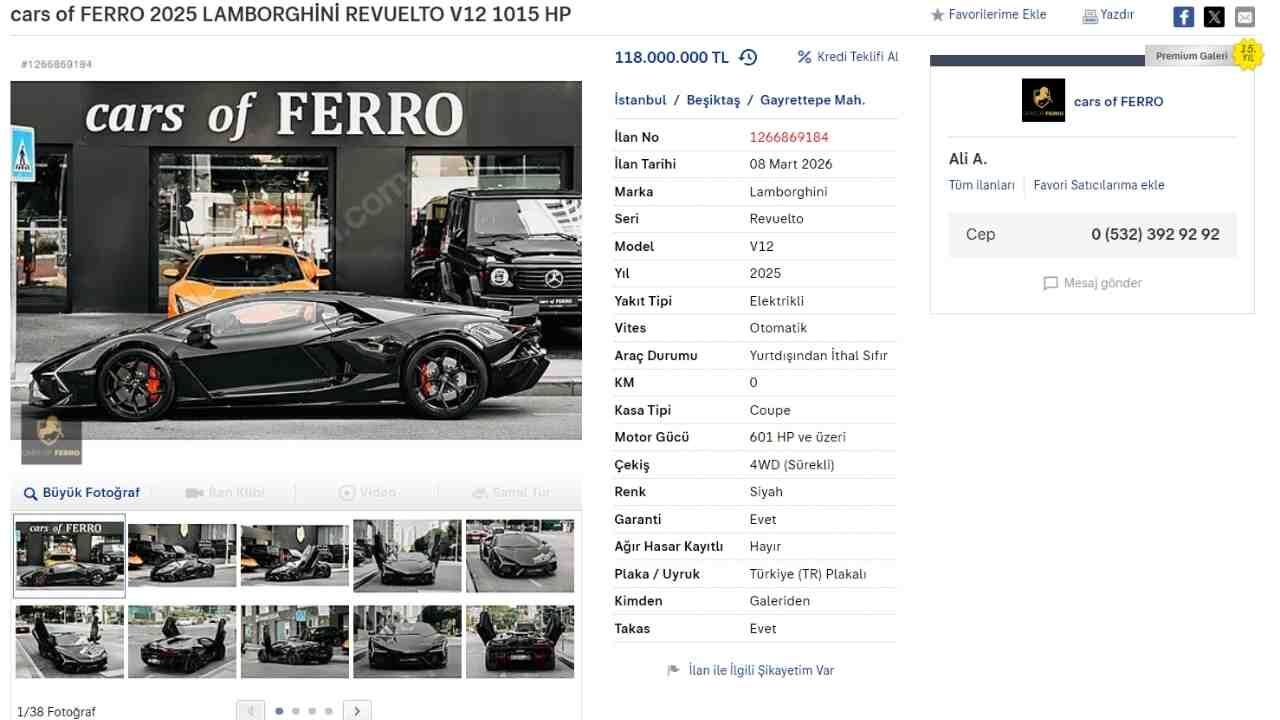
Task: Select second gallery pagination dot
Action: tap(296, 711)
